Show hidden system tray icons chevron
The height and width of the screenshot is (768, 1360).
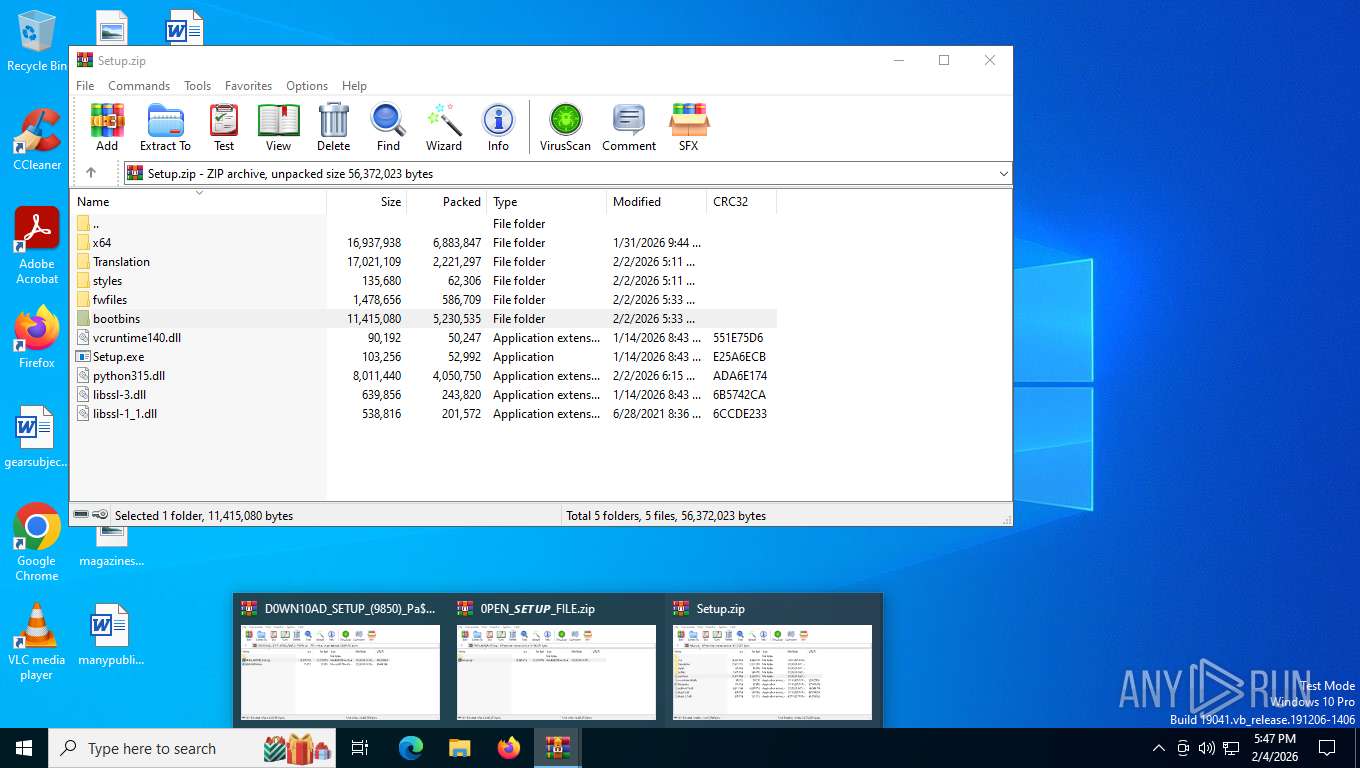[1159, 748]
